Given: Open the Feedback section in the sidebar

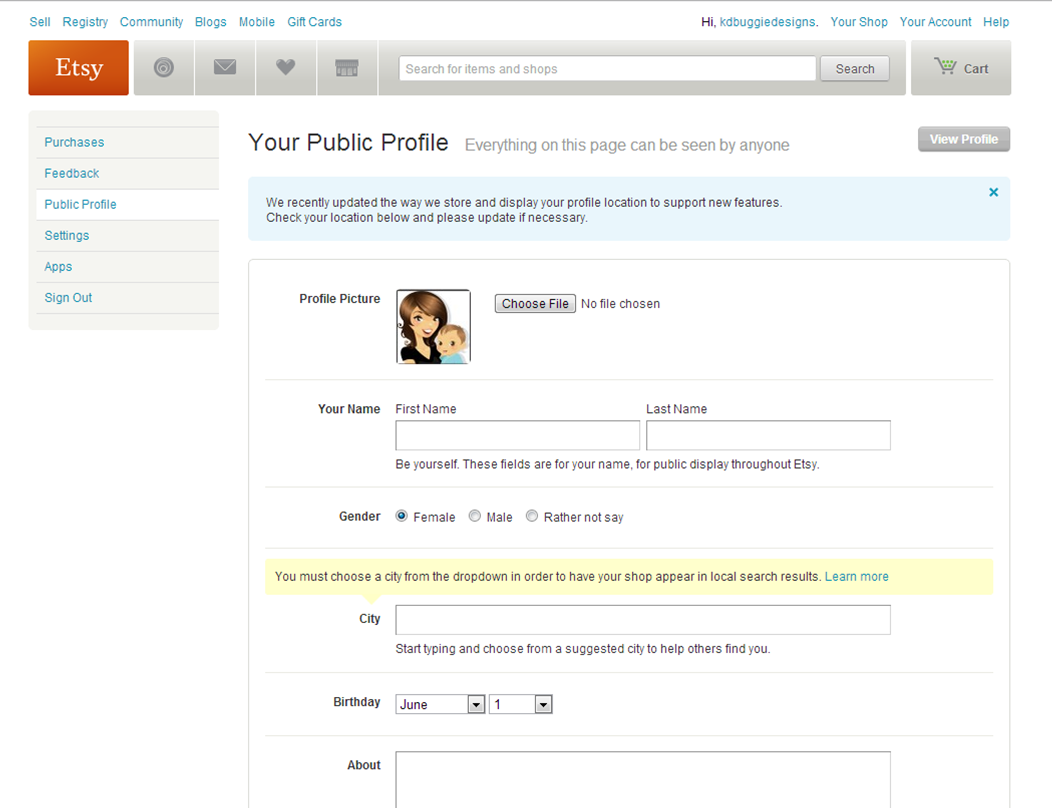Looking at the screenshot, I should pyautogui.click(x=71, y=173).
